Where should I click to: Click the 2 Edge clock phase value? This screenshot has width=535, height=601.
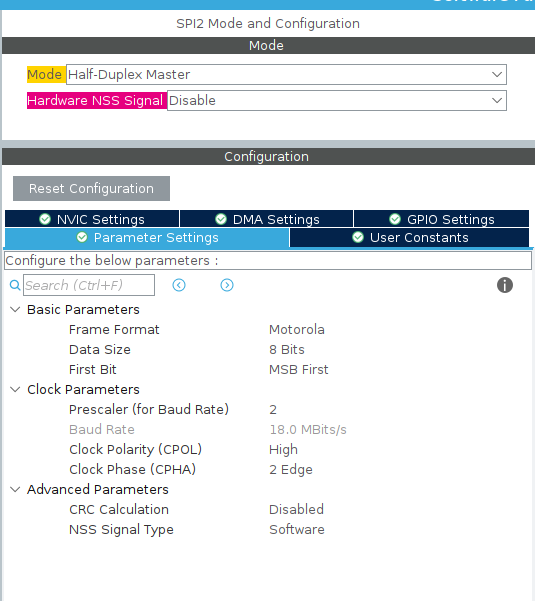coord(290,470)
